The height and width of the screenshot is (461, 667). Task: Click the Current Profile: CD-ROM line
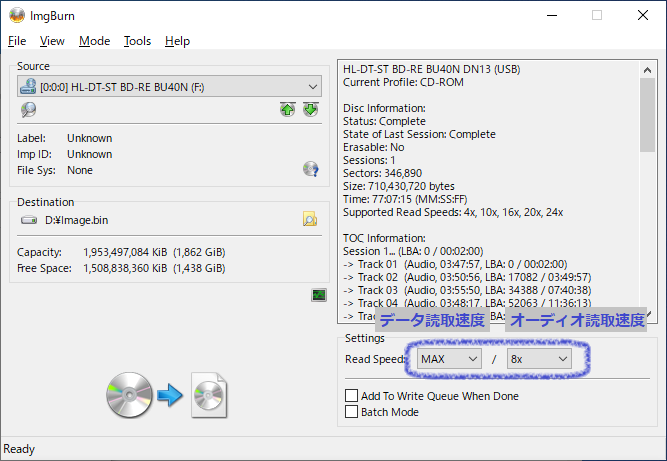pyautogui.click(x=403, y=82)
